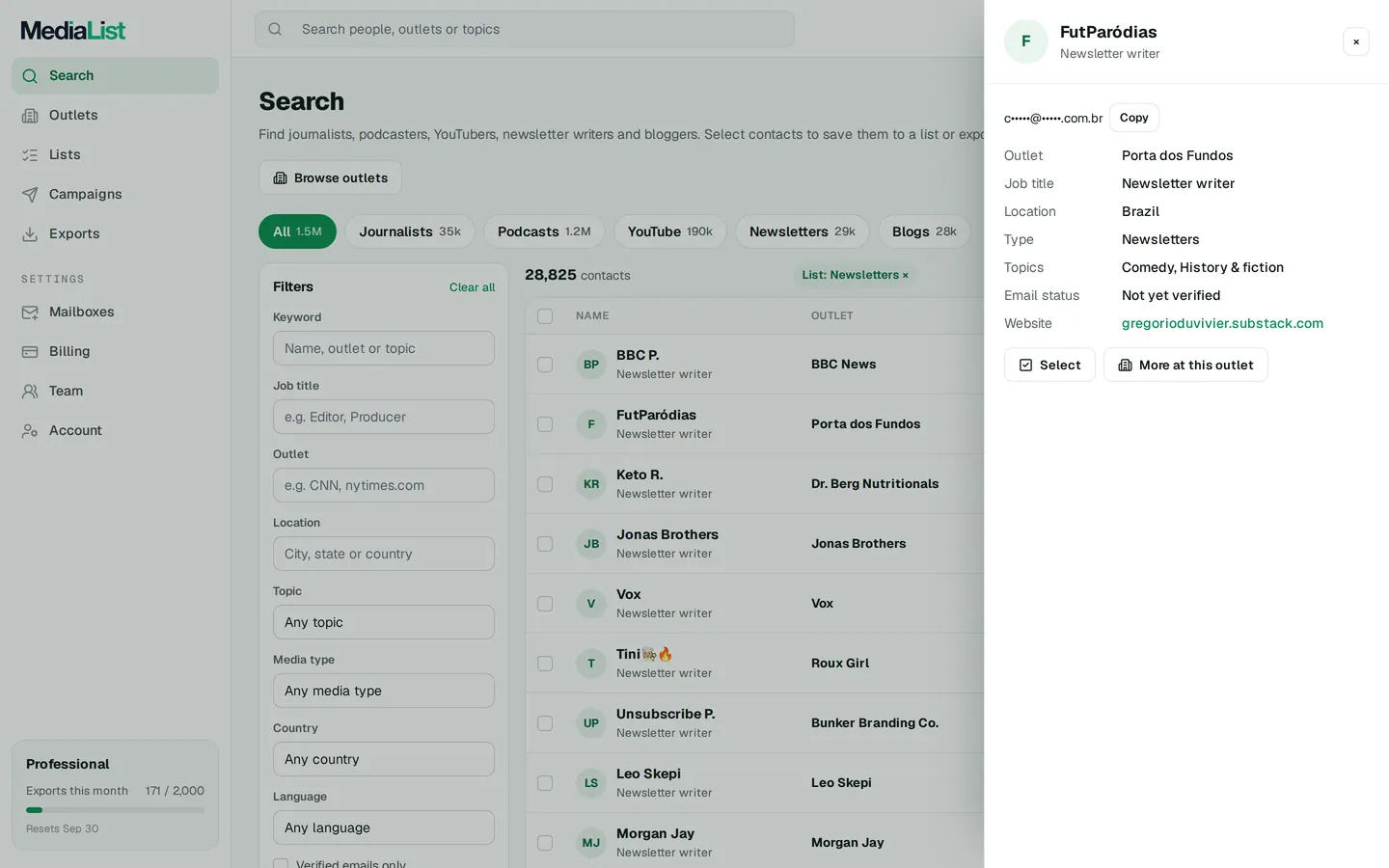Screen dimensions: 1389x868
Task: Click the exports this month progress bar
Action: tap(115, 810)
